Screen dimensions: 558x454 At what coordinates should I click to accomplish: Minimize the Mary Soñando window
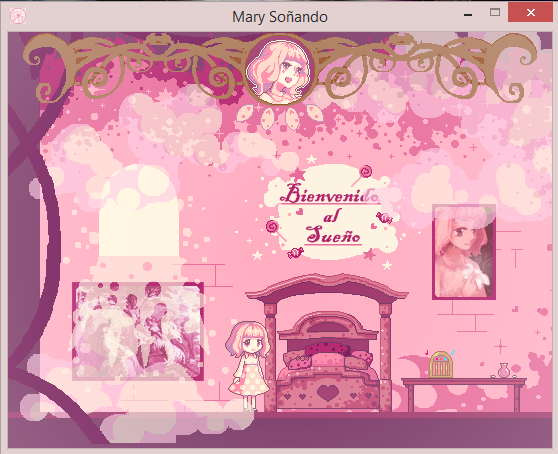click(468, 15)
